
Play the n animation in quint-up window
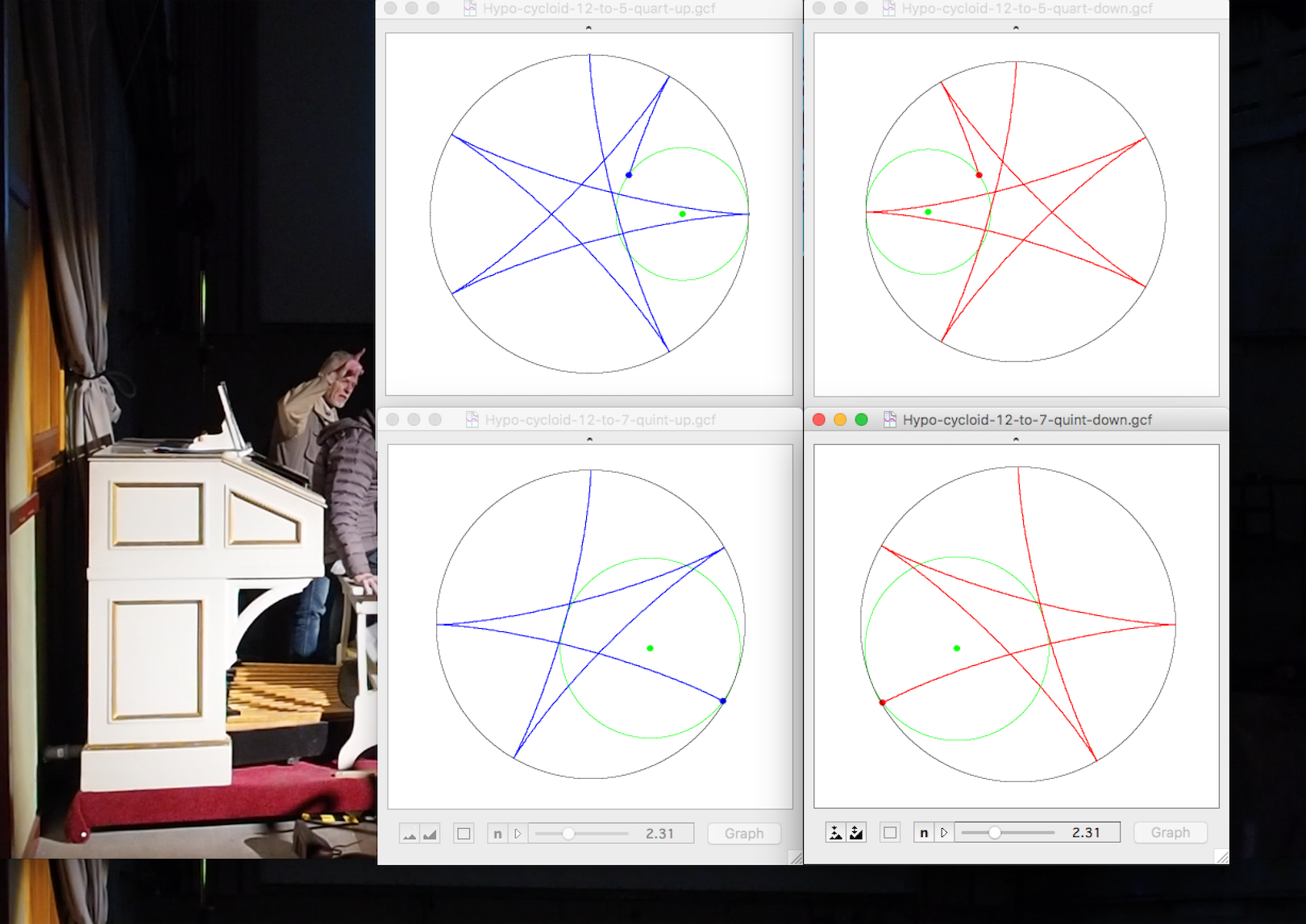pyautogui.click(x=518, y=834)
